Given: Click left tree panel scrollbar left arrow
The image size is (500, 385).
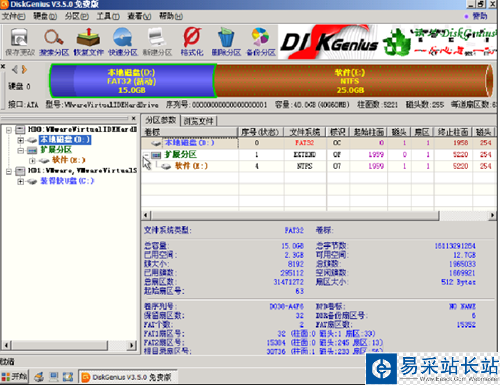Looking at the screenshot, I should pos(6,345).
